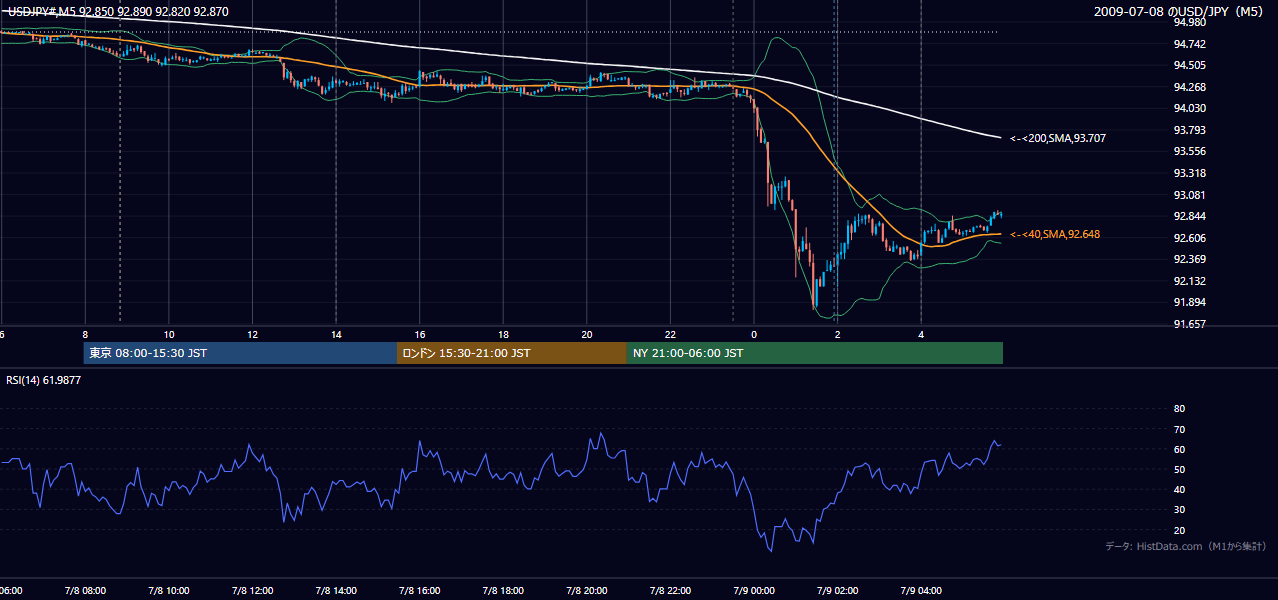The image size is (1278, 600).
Task: Click price axis label 92.844
Action: click(1189, 216)
